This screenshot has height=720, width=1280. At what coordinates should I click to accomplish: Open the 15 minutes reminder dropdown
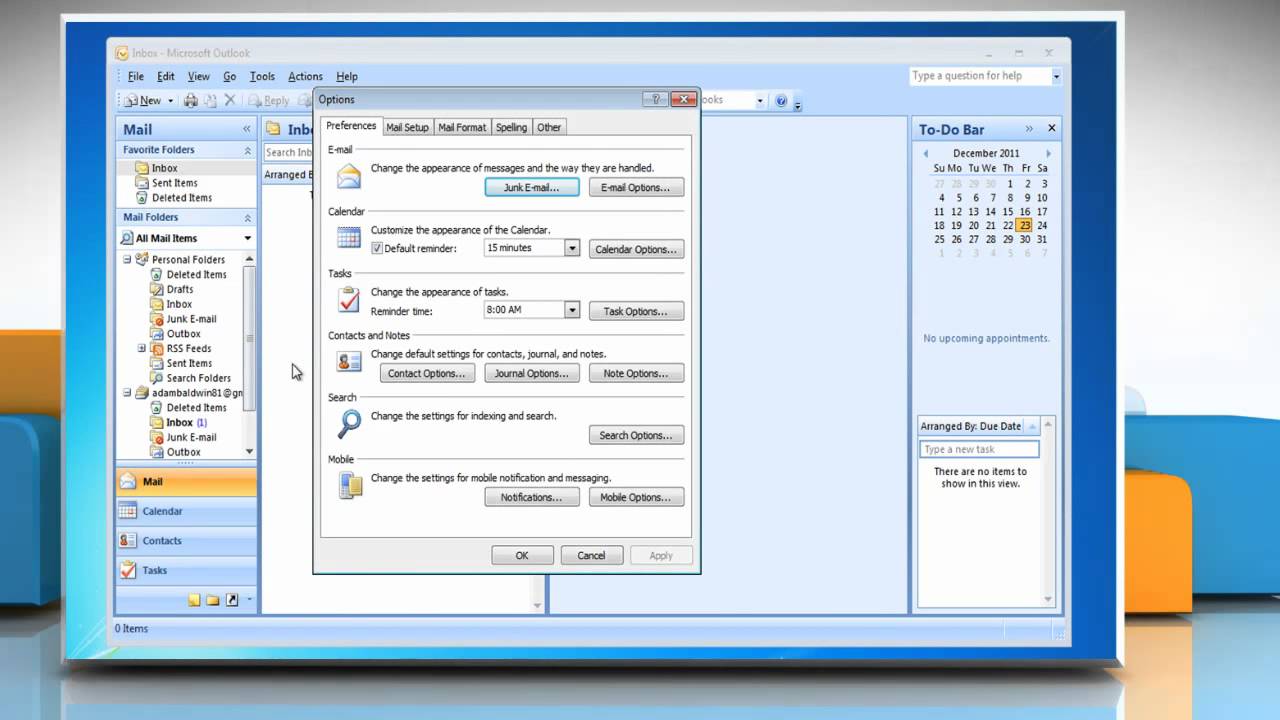point(572,248)
